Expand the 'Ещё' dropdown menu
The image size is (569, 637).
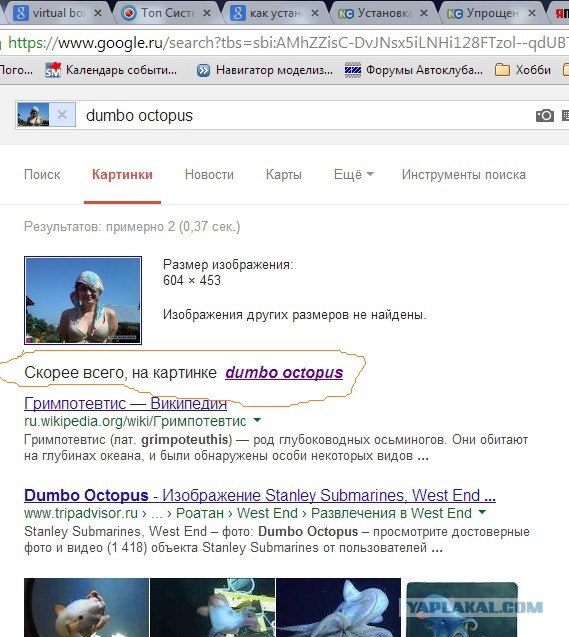[x=353, y=175]
